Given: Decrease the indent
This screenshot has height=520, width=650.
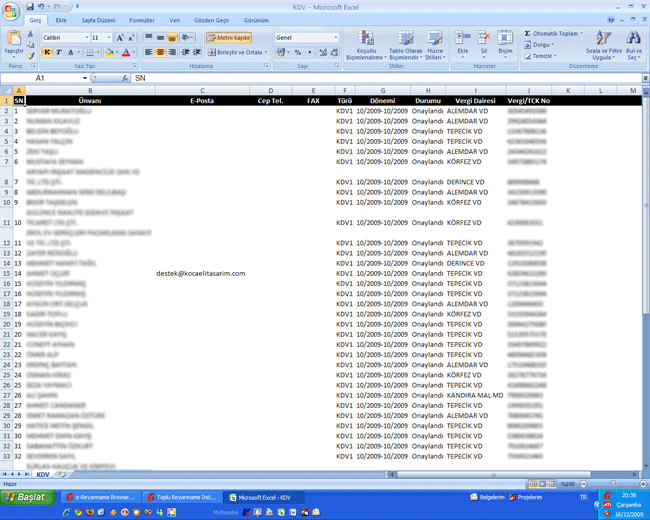Looking at the screenshot, I should tap(185, 52).
